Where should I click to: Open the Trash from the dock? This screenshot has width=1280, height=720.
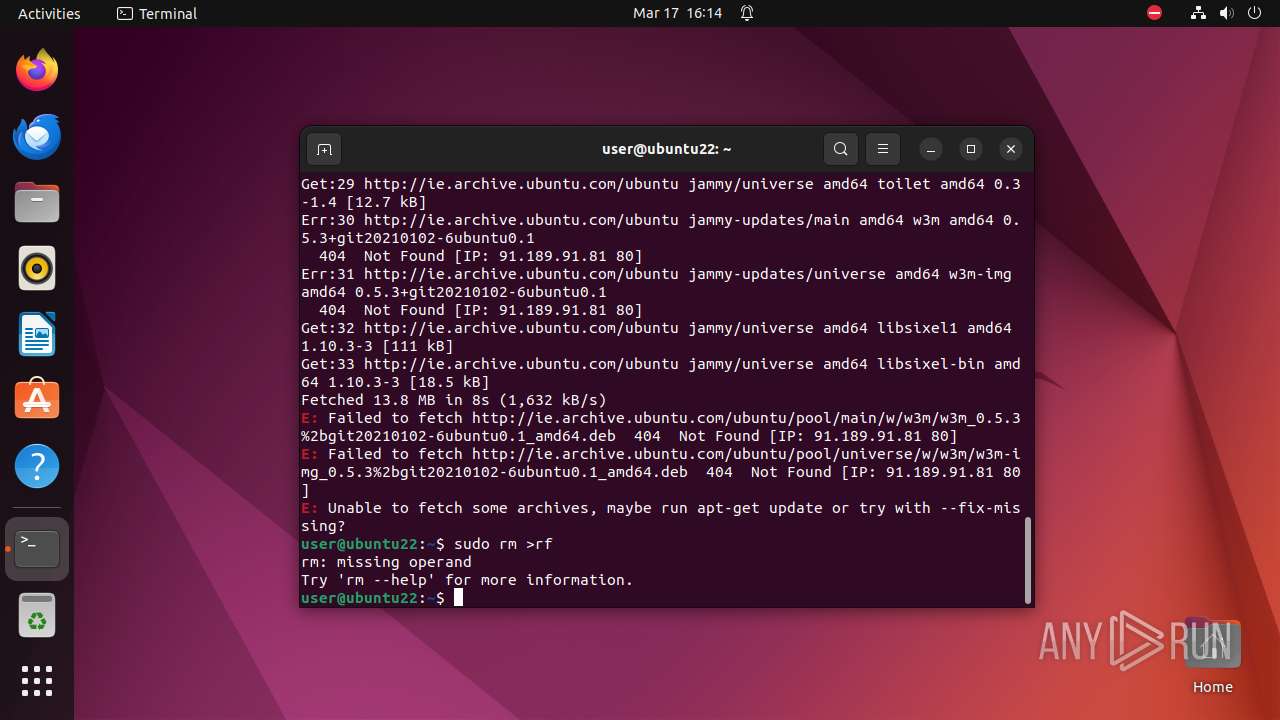37,615
